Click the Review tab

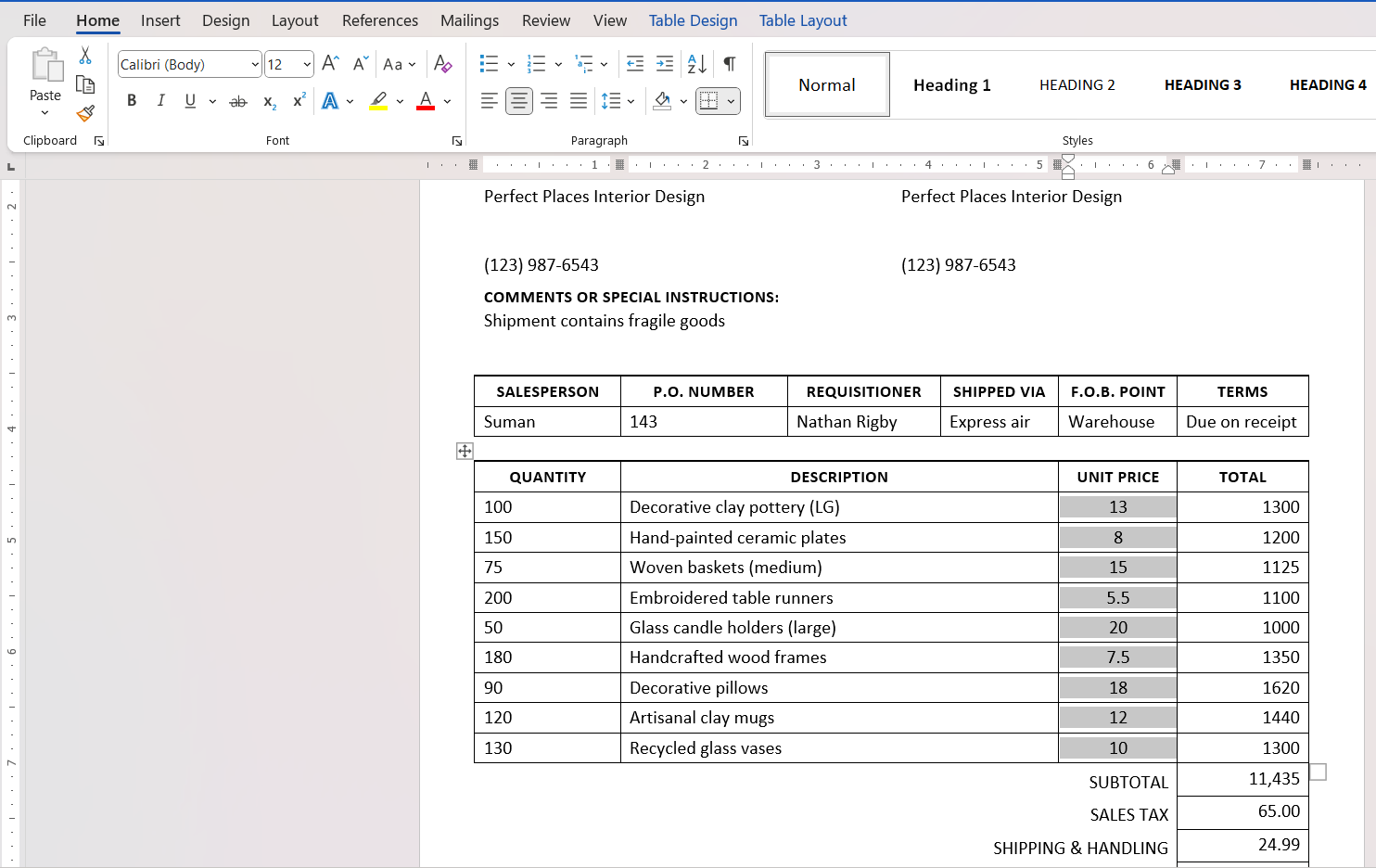coord(546,20)
